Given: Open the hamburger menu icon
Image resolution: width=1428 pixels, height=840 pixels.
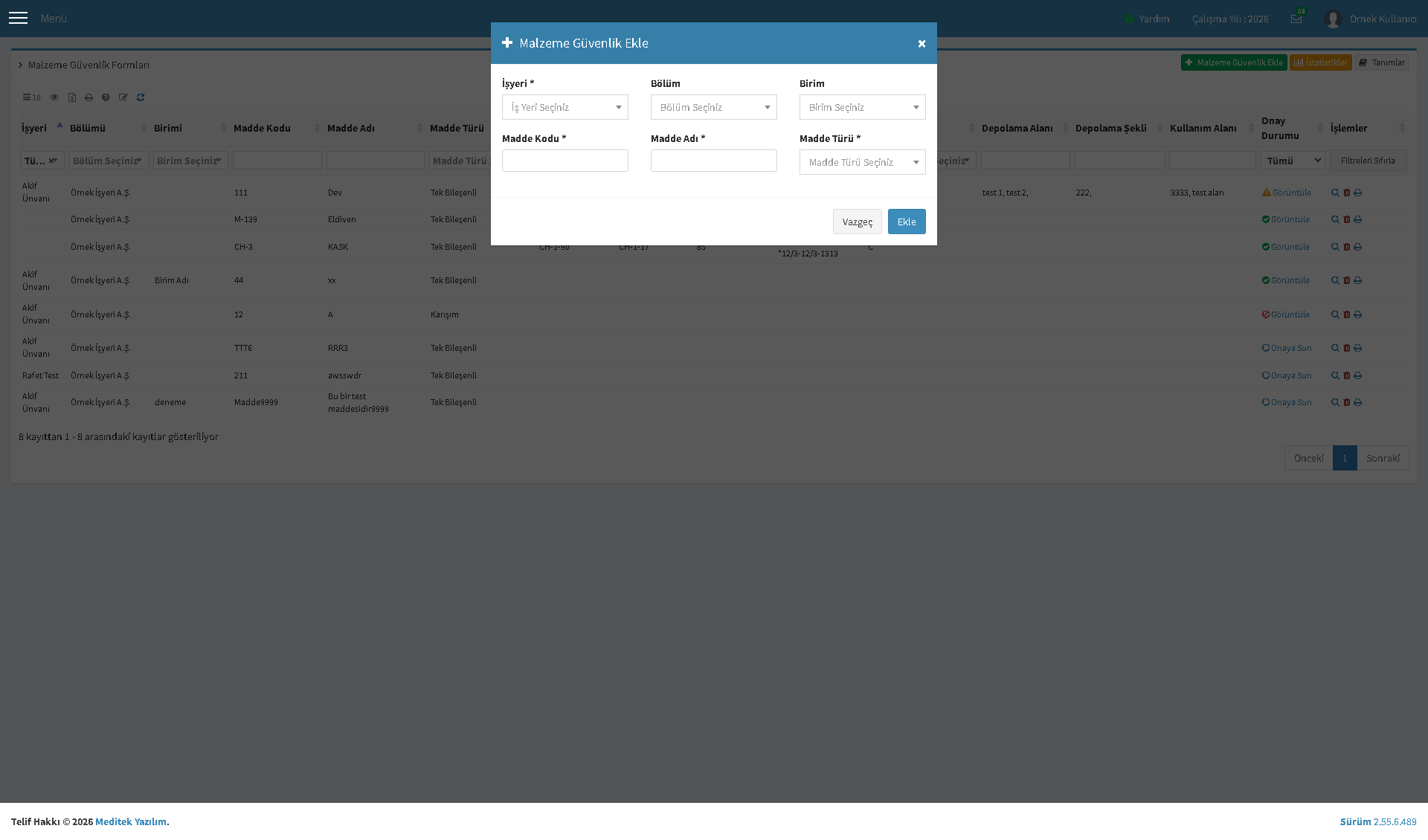Looking at the screenshot, I should point(18,18).
